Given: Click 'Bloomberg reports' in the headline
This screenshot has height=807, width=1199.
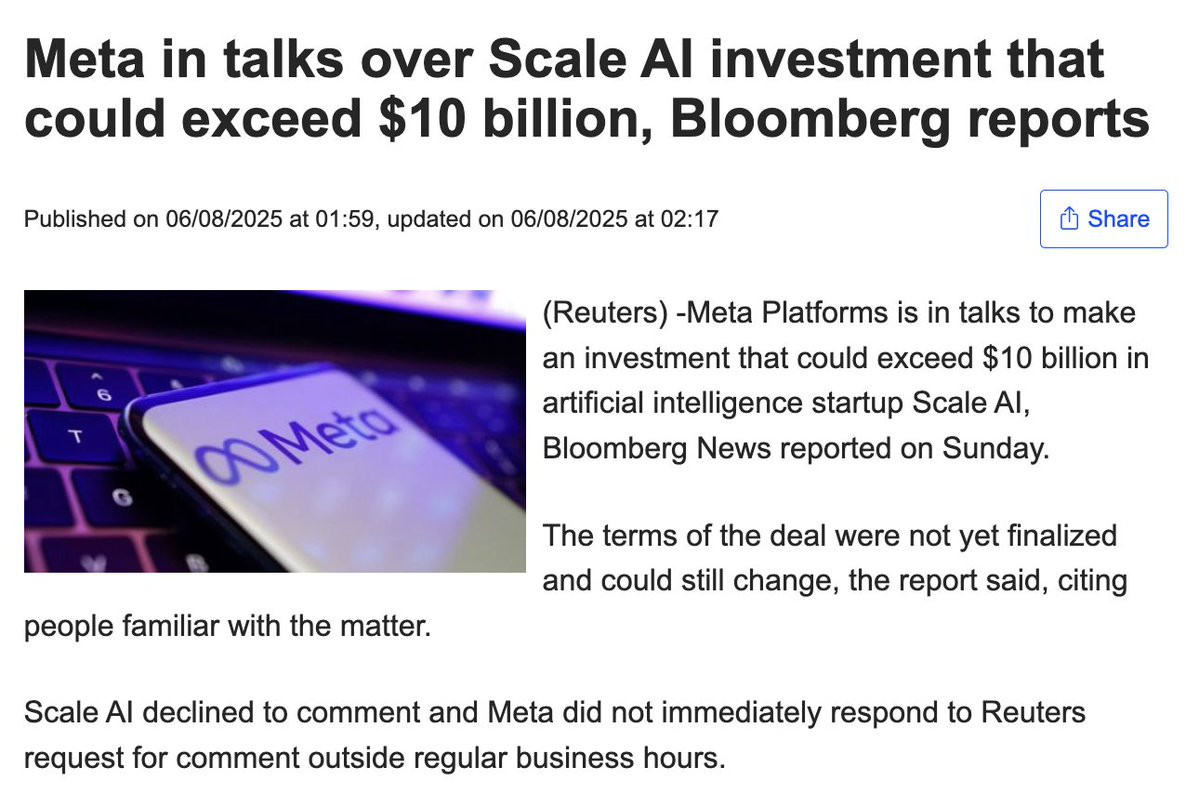Looking at the screenshot, I should pos(910,119).
